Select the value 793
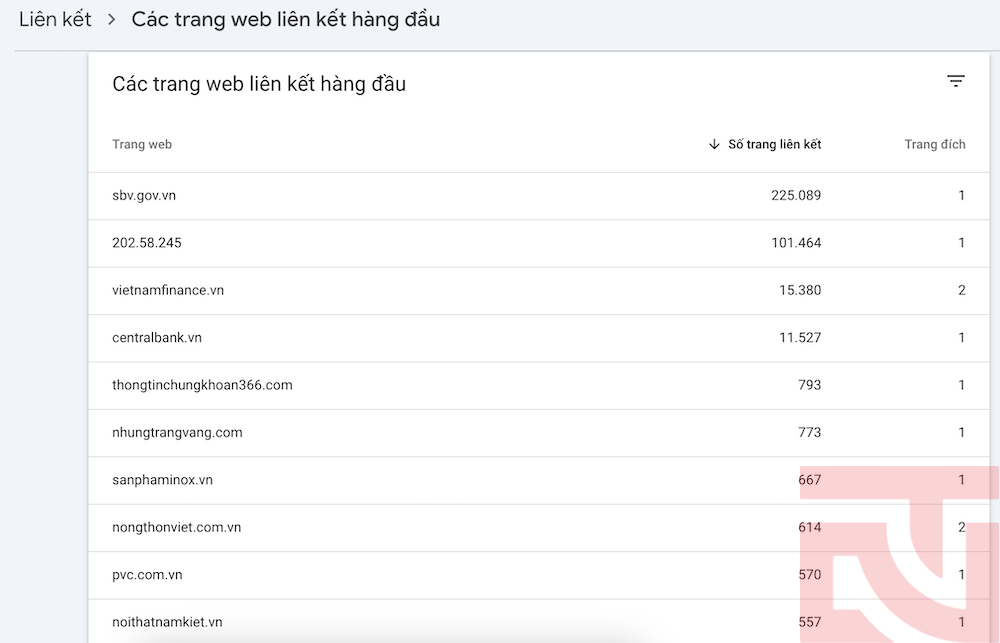1000x643 pixels. coord(809,385)
